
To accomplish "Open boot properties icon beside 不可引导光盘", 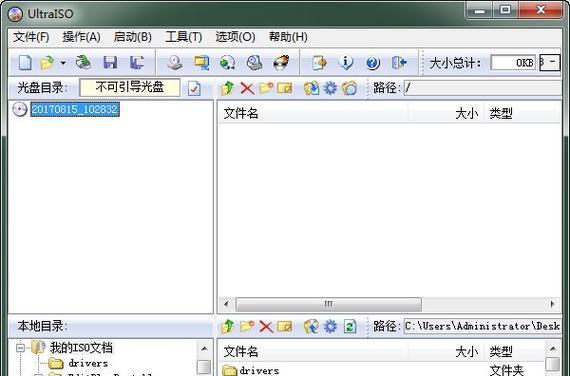I will pos(194,88).
